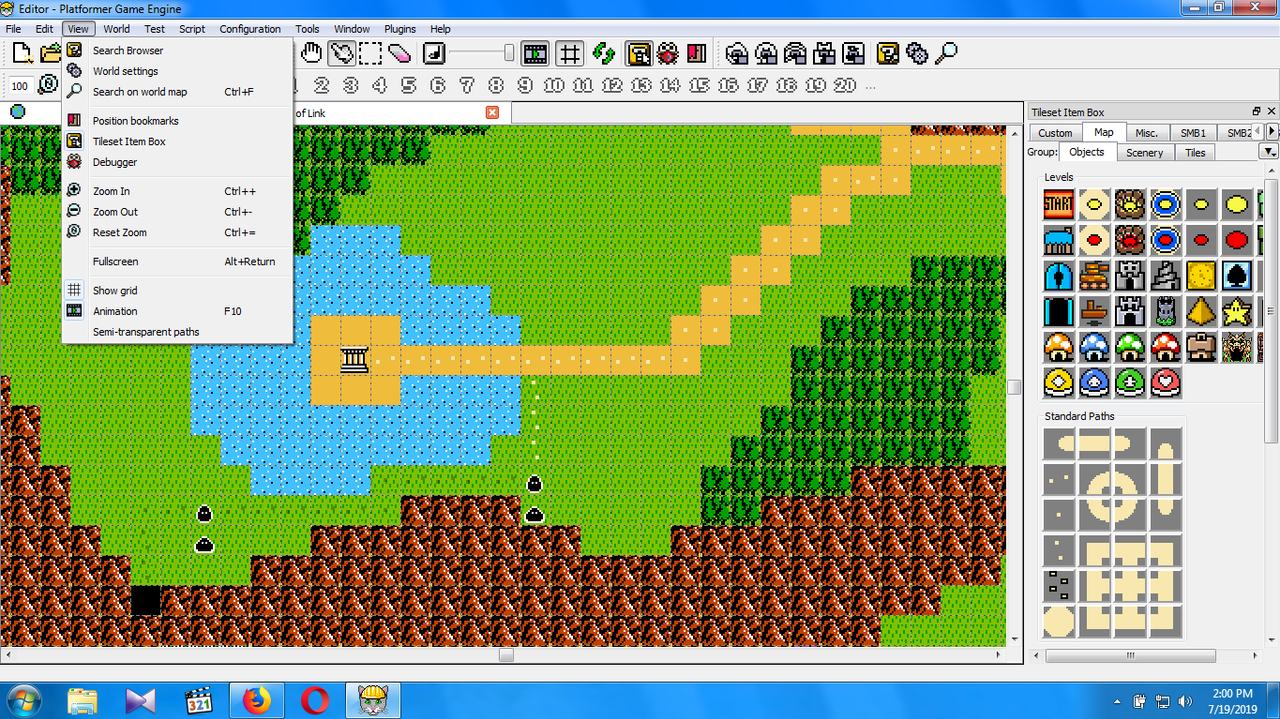Click the map horizontal scrollbar thumb
Image resolution: width=1280 pixels, height=719 pixels.
point(506,656)
